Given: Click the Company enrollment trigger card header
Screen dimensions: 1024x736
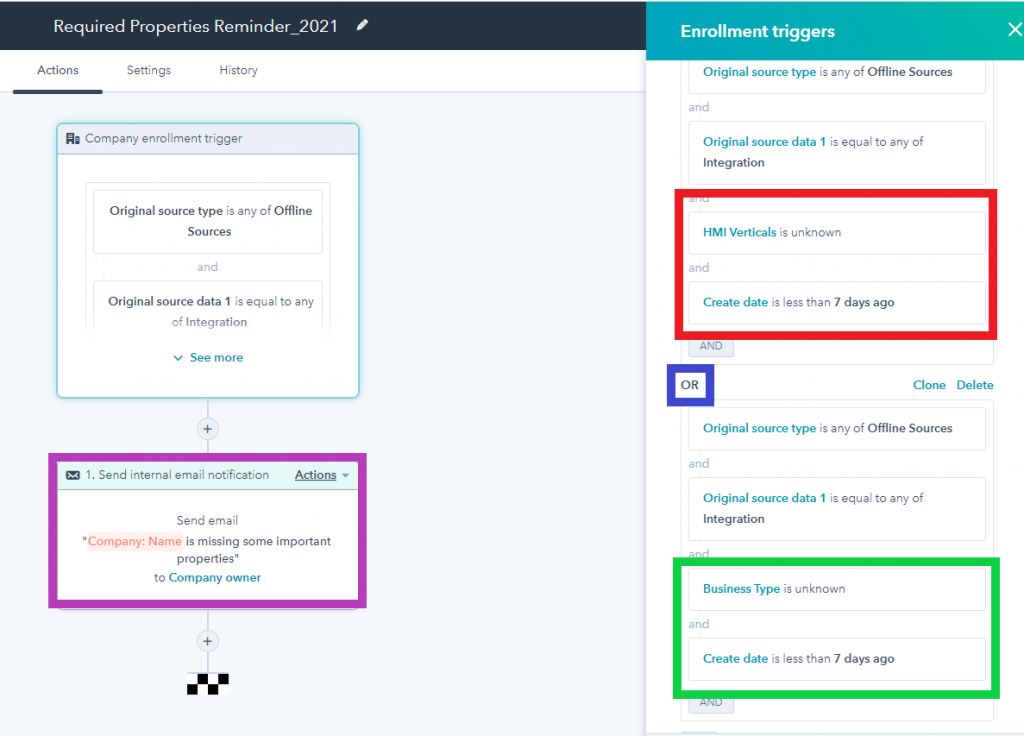Looking at the screenshot, I should coord(208,138).
